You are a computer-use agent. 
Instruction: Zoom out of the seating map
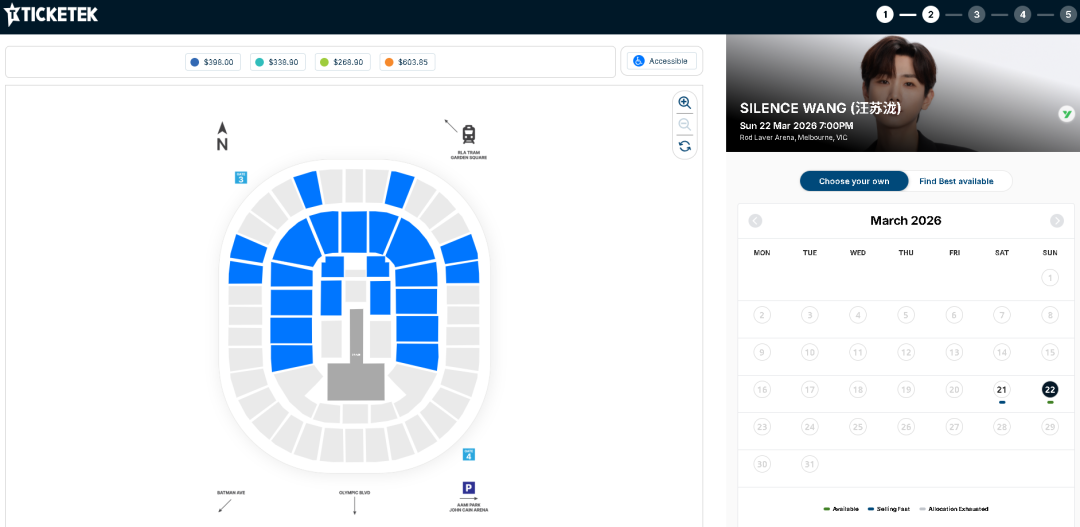click(684, 124)
